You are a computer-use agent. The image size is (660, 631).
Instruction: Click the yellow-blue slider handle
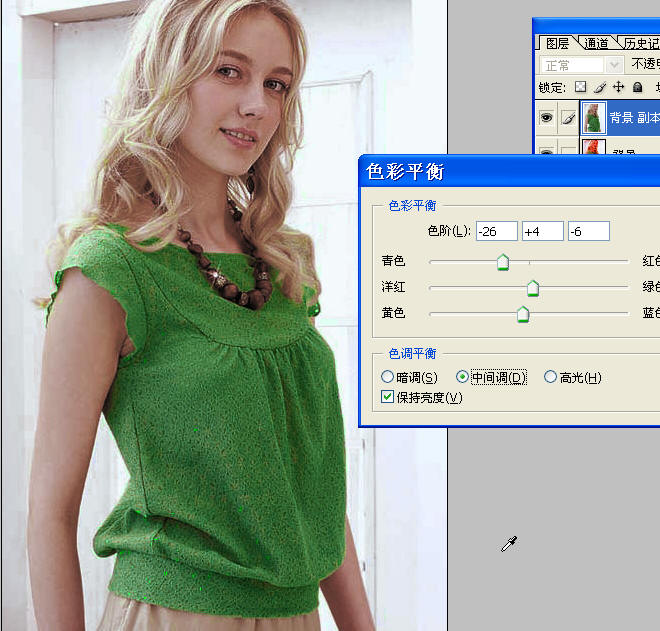coord(523,314)
